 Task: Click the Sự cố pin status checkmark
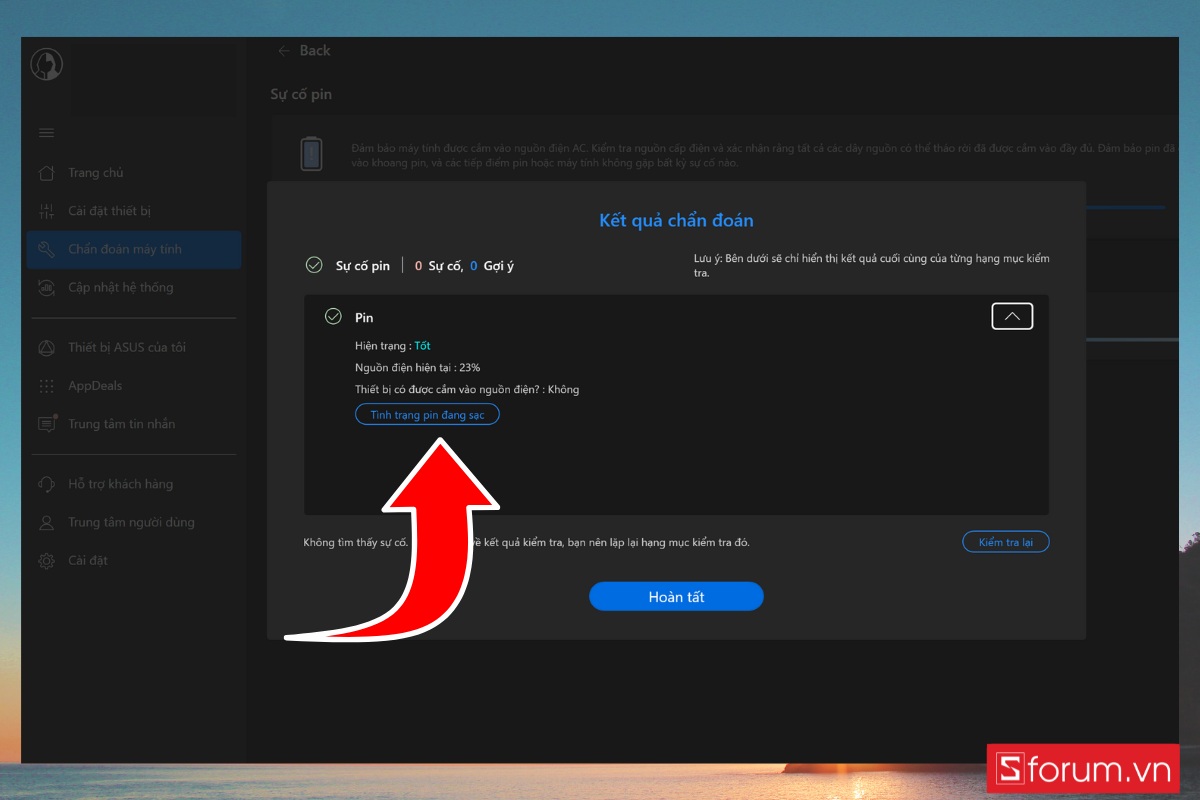(x=314, y=266)
